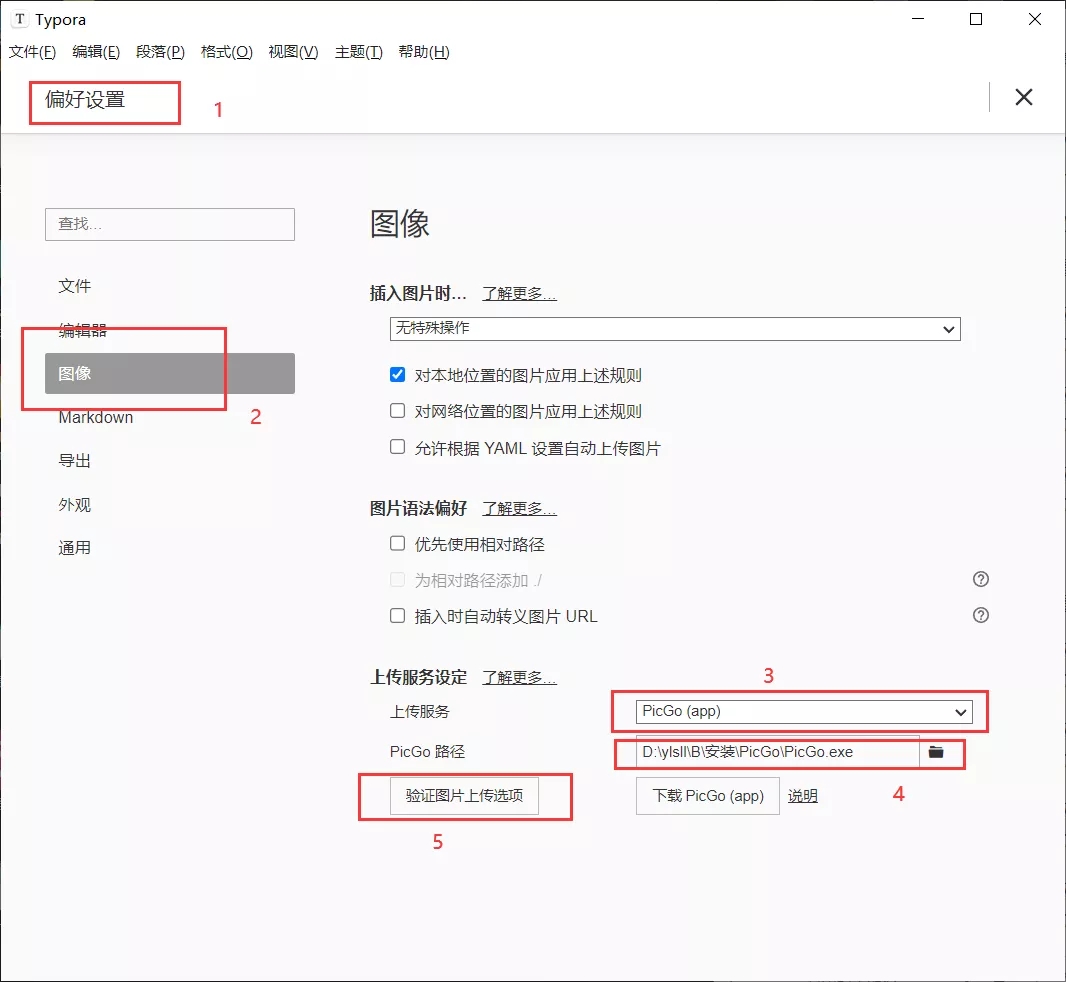Click the help icon beside 插入时自动转义图片 URL
Image resolution: width=1066 pixels, height=982 pixels.
pos(980,615)
